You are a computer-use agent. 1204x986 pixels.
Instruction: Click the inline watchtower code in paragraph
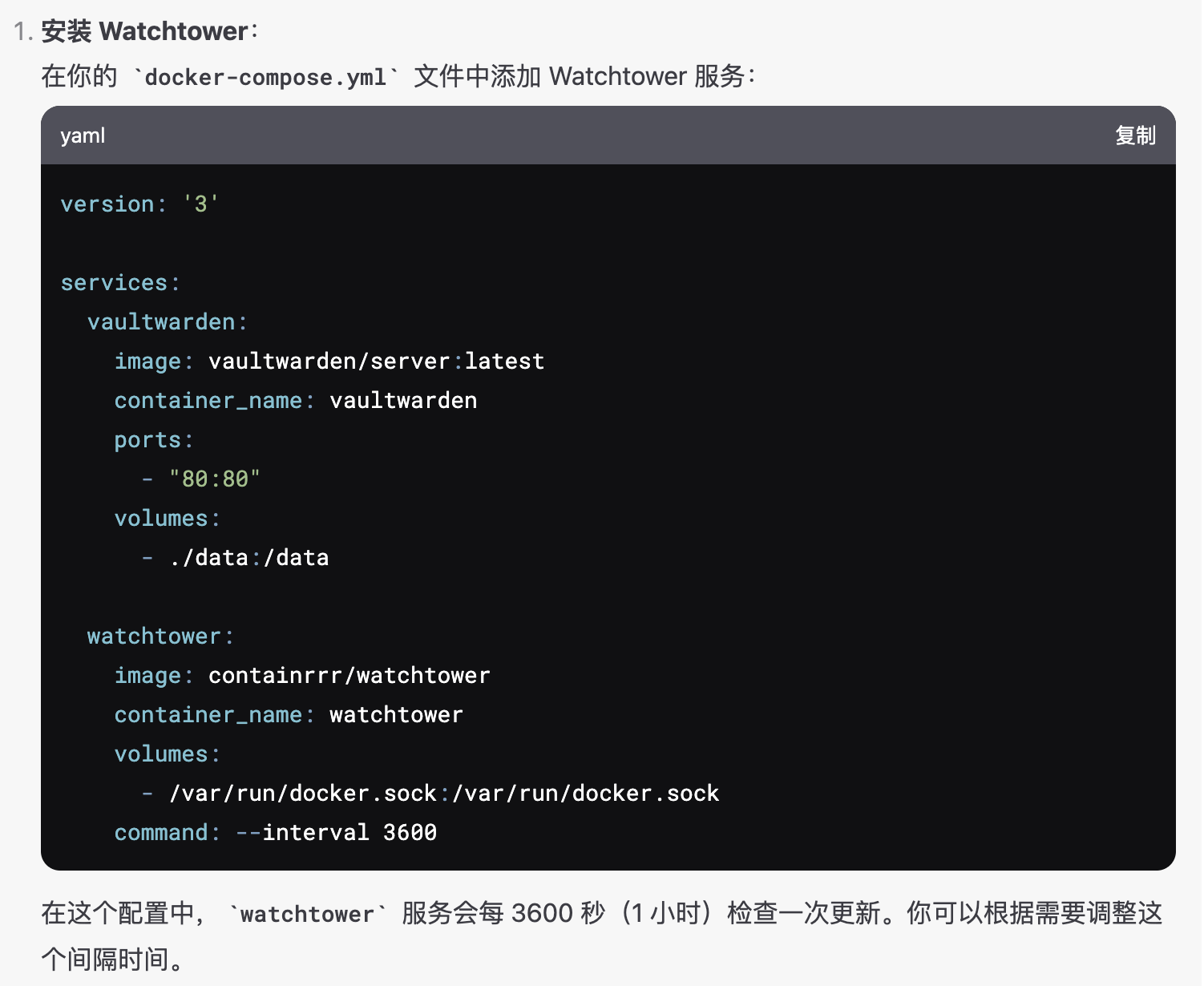(x=308, y=915)
